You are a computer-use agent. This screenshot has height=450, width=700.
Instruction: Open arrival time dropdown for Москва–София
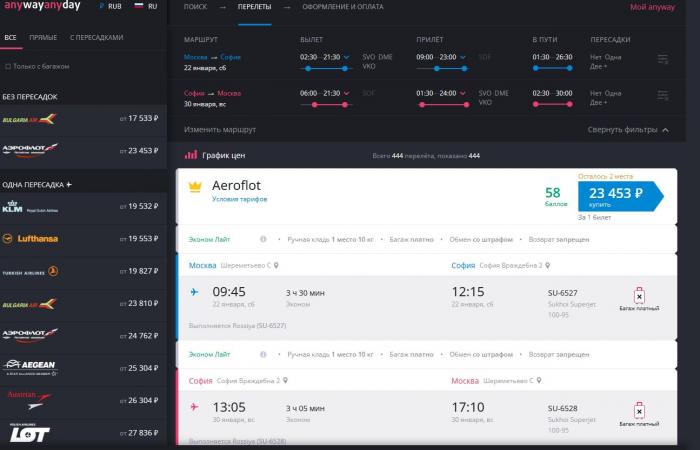point(463,57)
